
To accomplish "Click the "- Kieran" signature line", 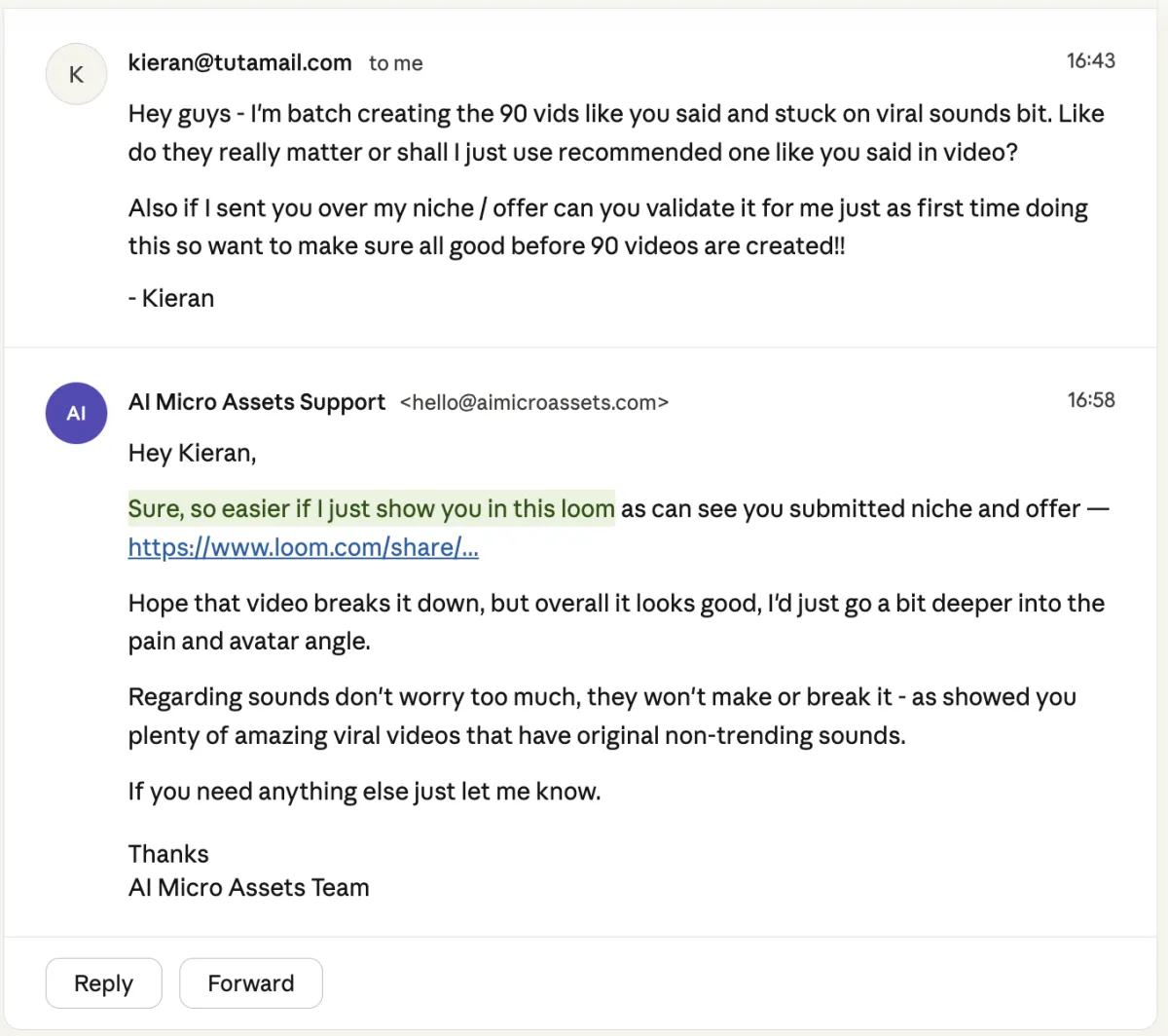I will pos(171,298).
